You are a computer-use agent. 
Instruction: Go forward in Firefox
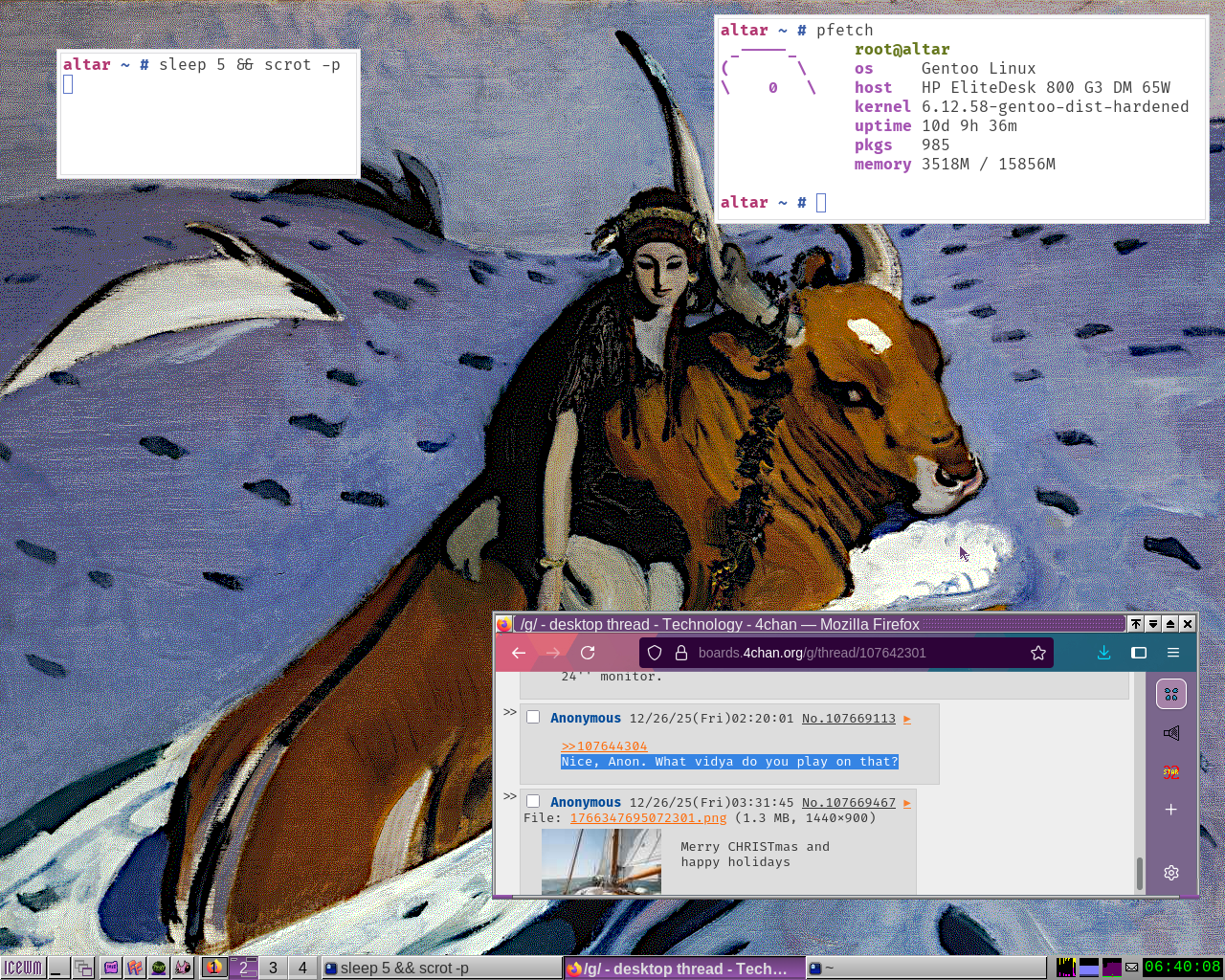(553, 653)
